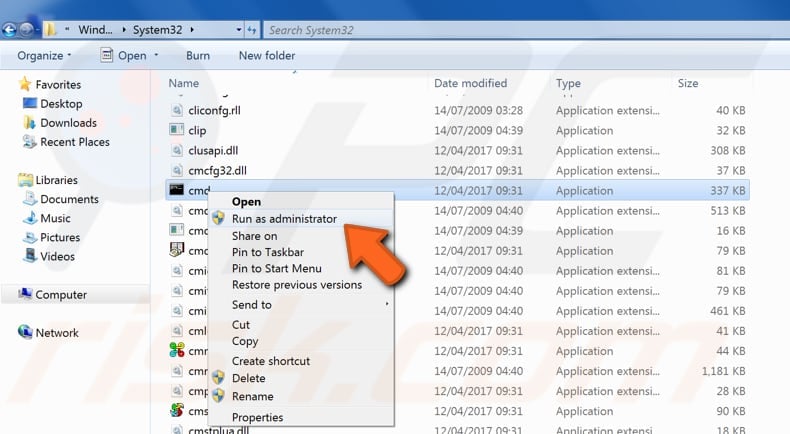This screenshot has height=434, width=790.
Task: Click the folder icon in address bar
Action: pos(49,30)
